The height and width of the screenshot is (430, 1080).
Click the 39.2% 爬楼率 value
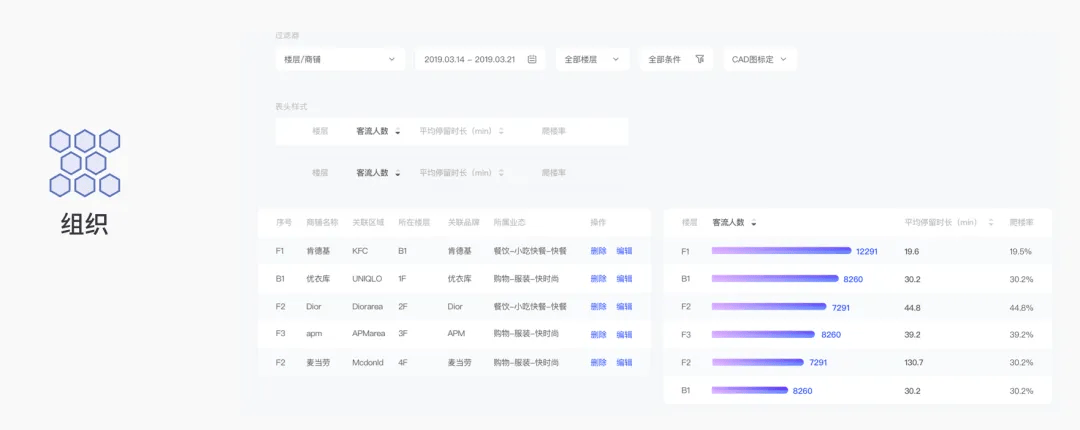1021,335
